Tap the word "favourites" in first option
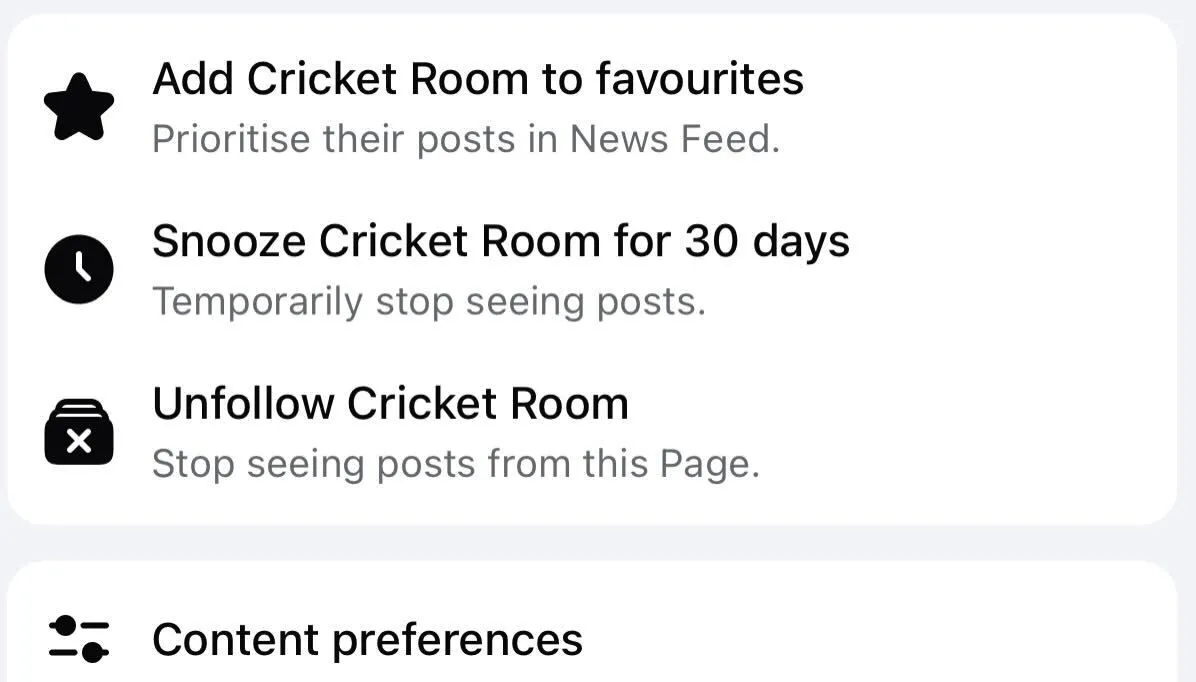 tap(700, 79)
